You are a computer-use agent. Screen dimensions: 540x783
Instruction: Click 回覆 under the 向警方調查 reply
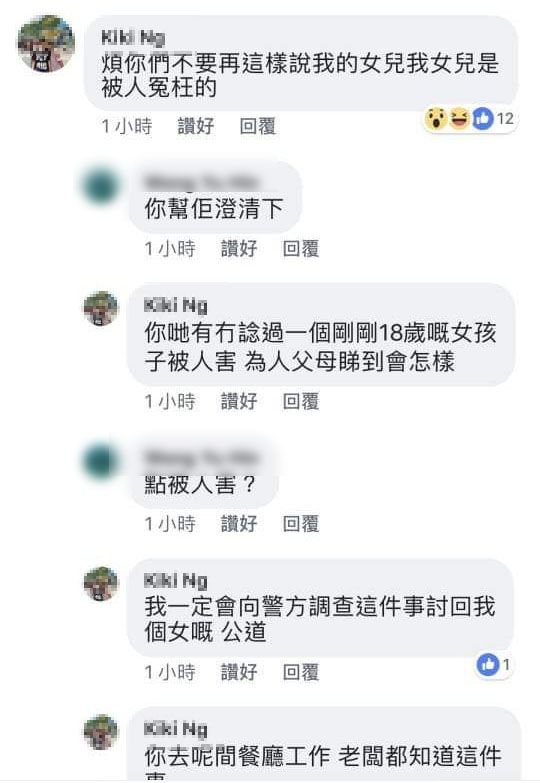[x=301, y=672]
